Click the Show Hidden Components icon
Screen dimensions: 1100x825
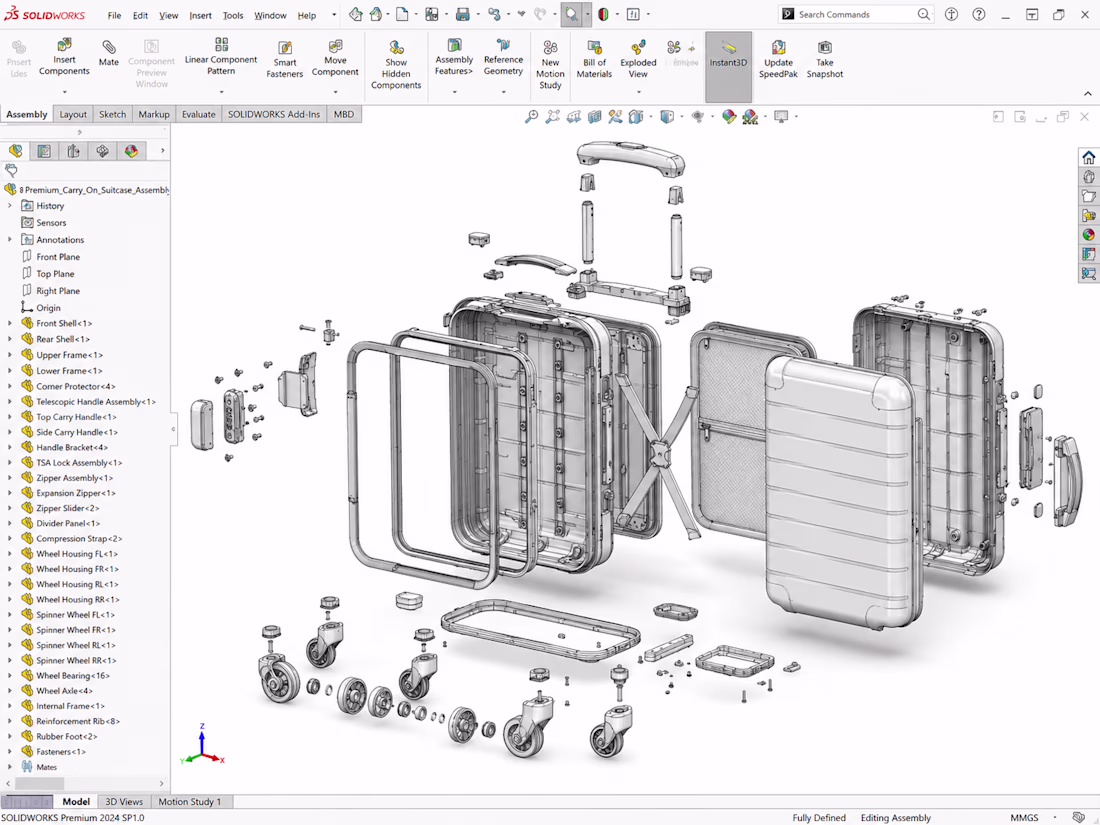(x=396, y=48)
